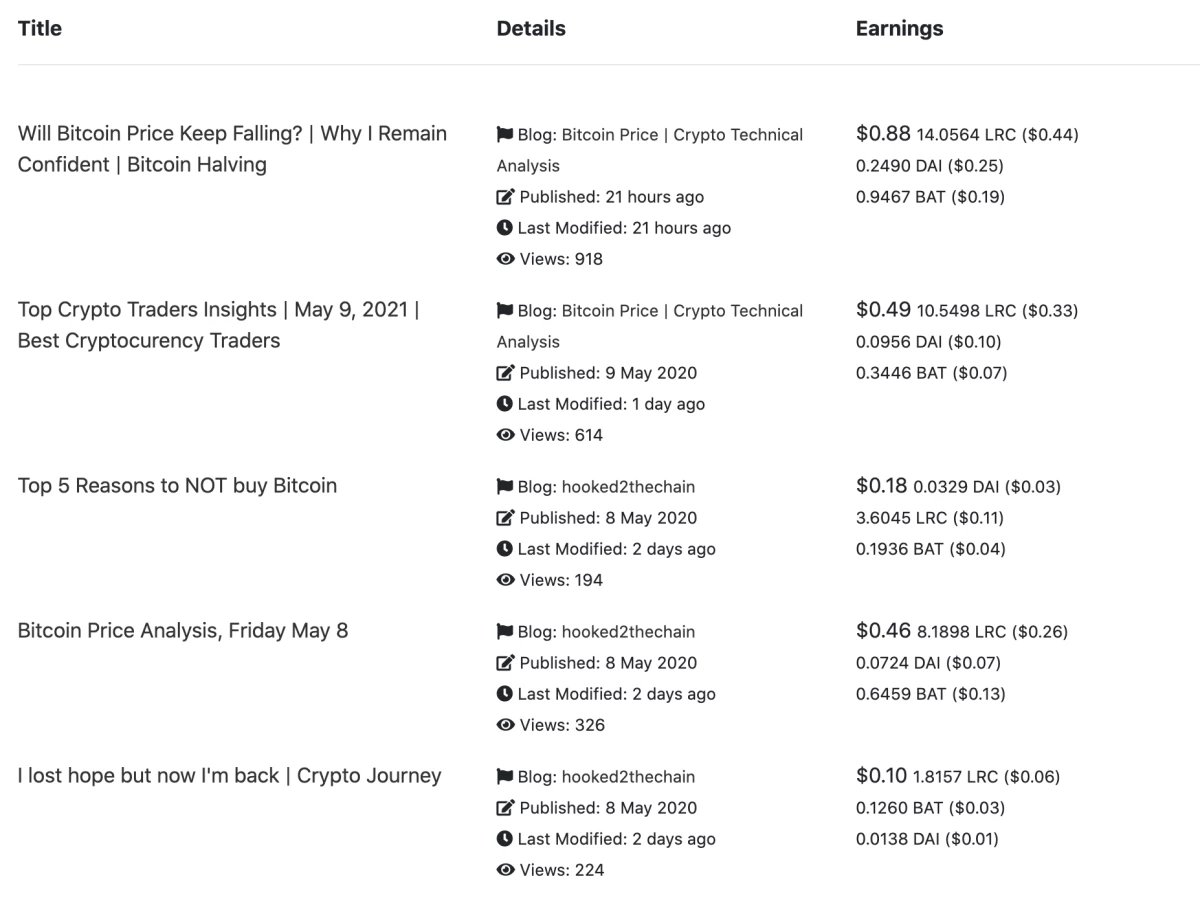This screenshot has width=1200, height=901.
Task: Click the Details column header
Action: pos(531,29)
